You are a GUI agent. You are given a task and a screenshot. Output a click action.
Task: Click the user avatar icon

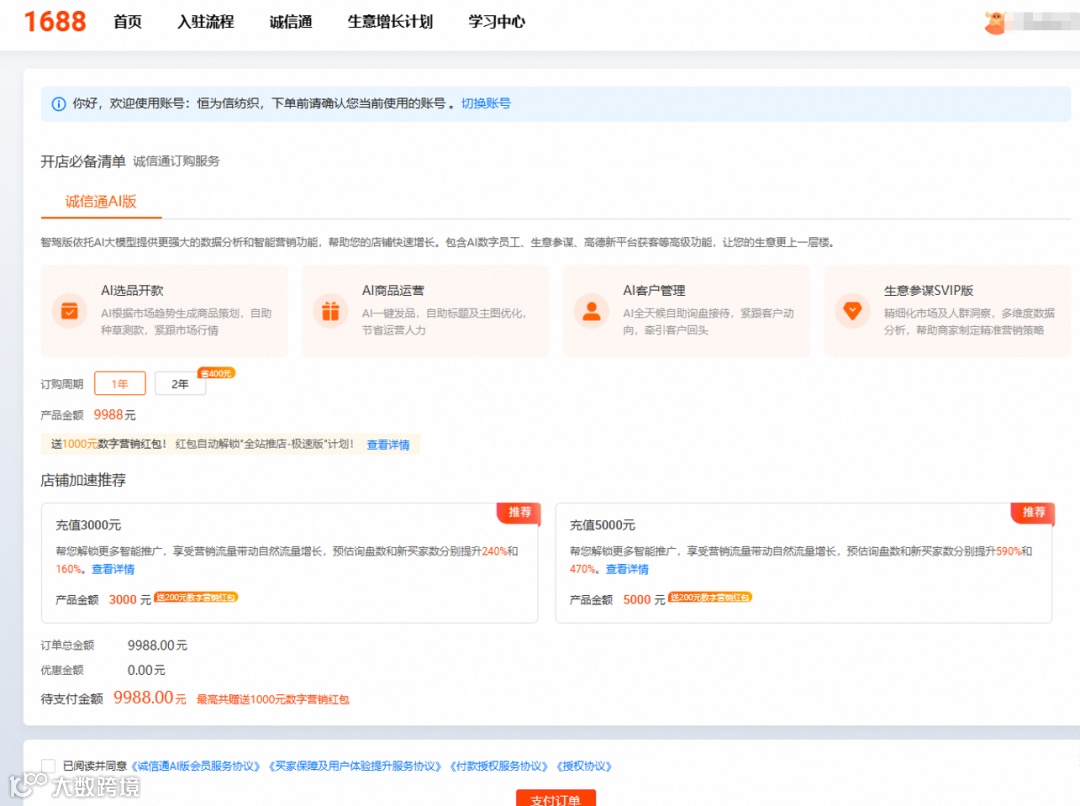[x=995, y=23]
